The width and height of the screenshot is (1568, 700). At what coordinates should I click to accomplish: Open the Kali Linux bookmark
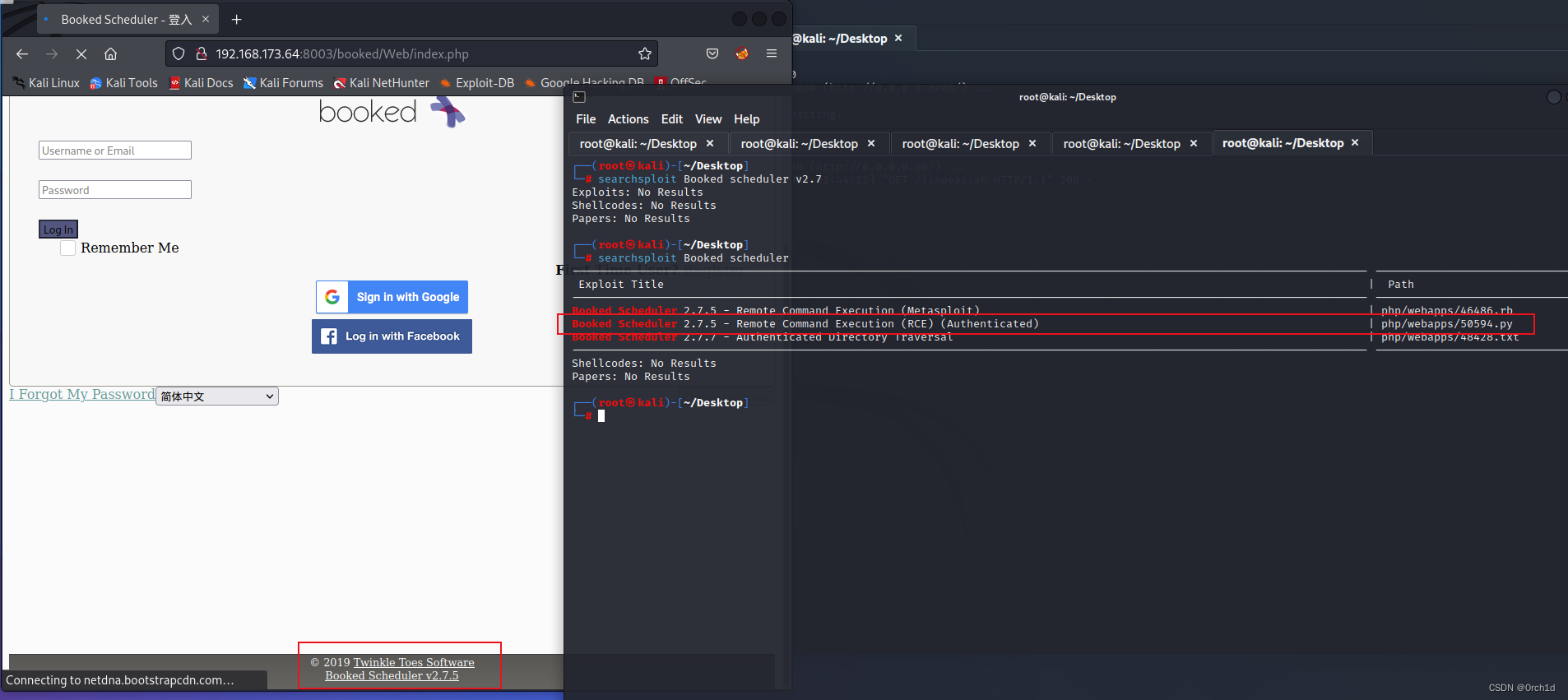(46, 83)
